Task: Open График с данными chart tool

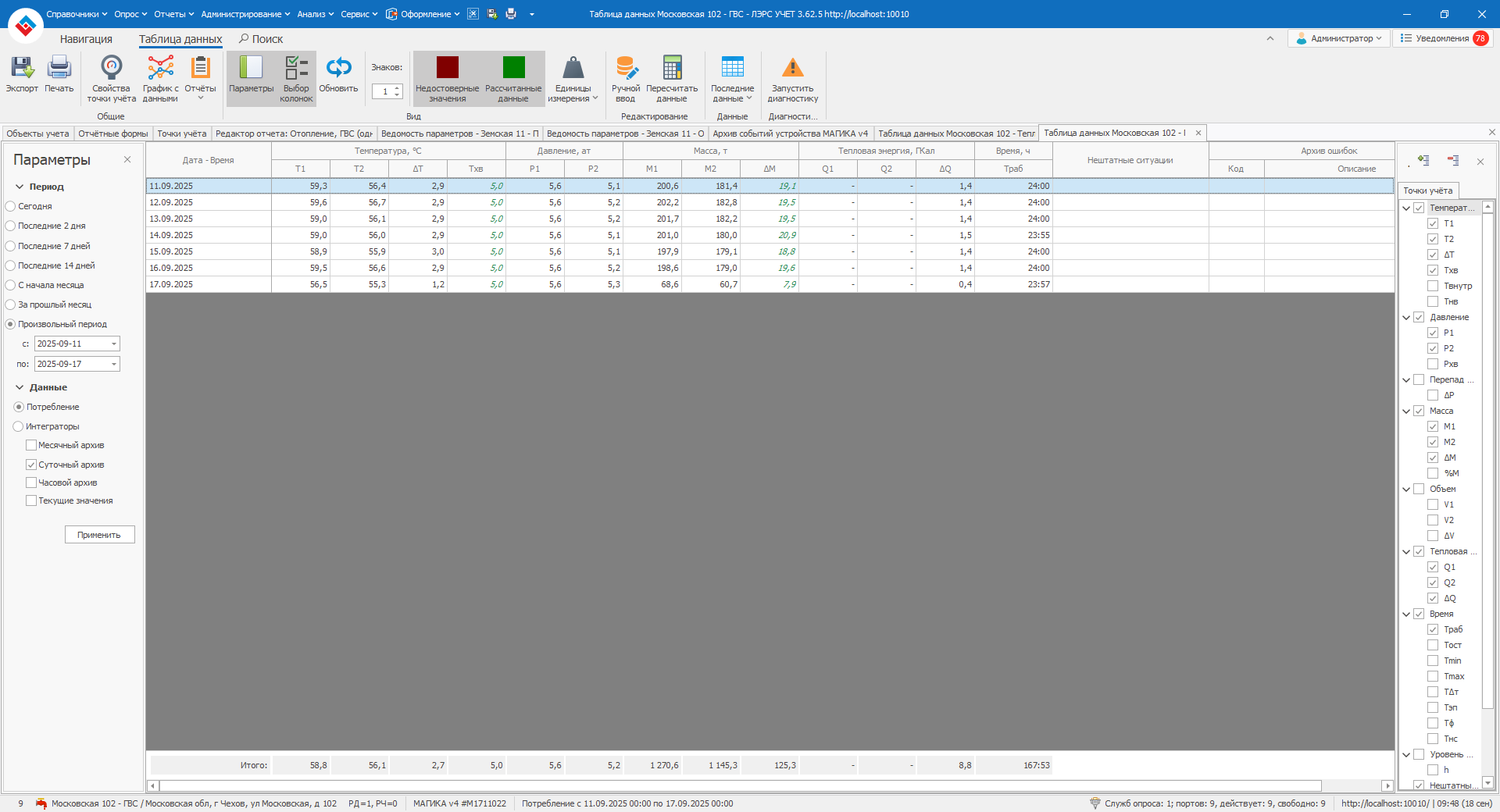Action: [160, 69]
